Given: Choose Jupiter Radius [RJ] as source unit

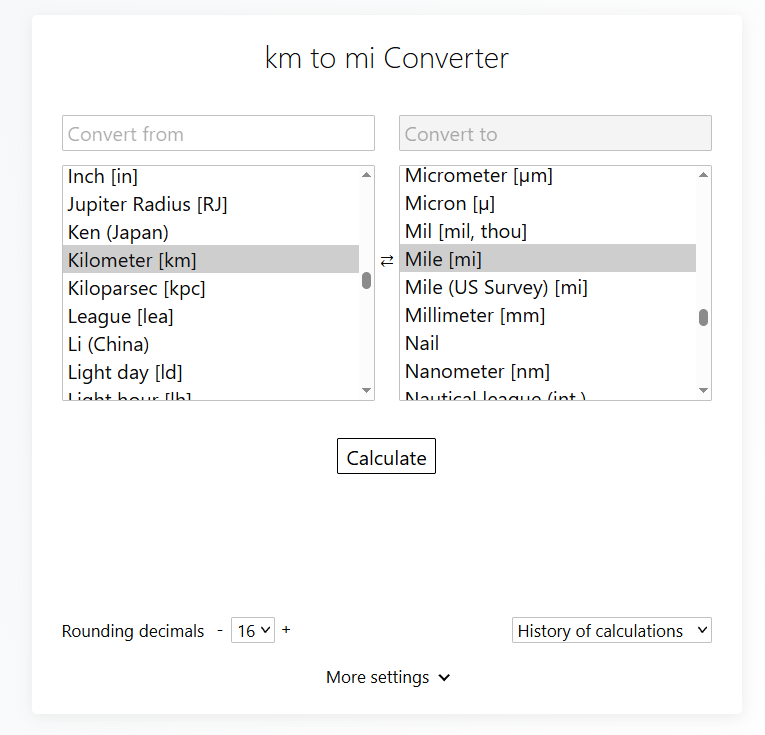Looking at the screenshot, I should (x=147, y=205).
